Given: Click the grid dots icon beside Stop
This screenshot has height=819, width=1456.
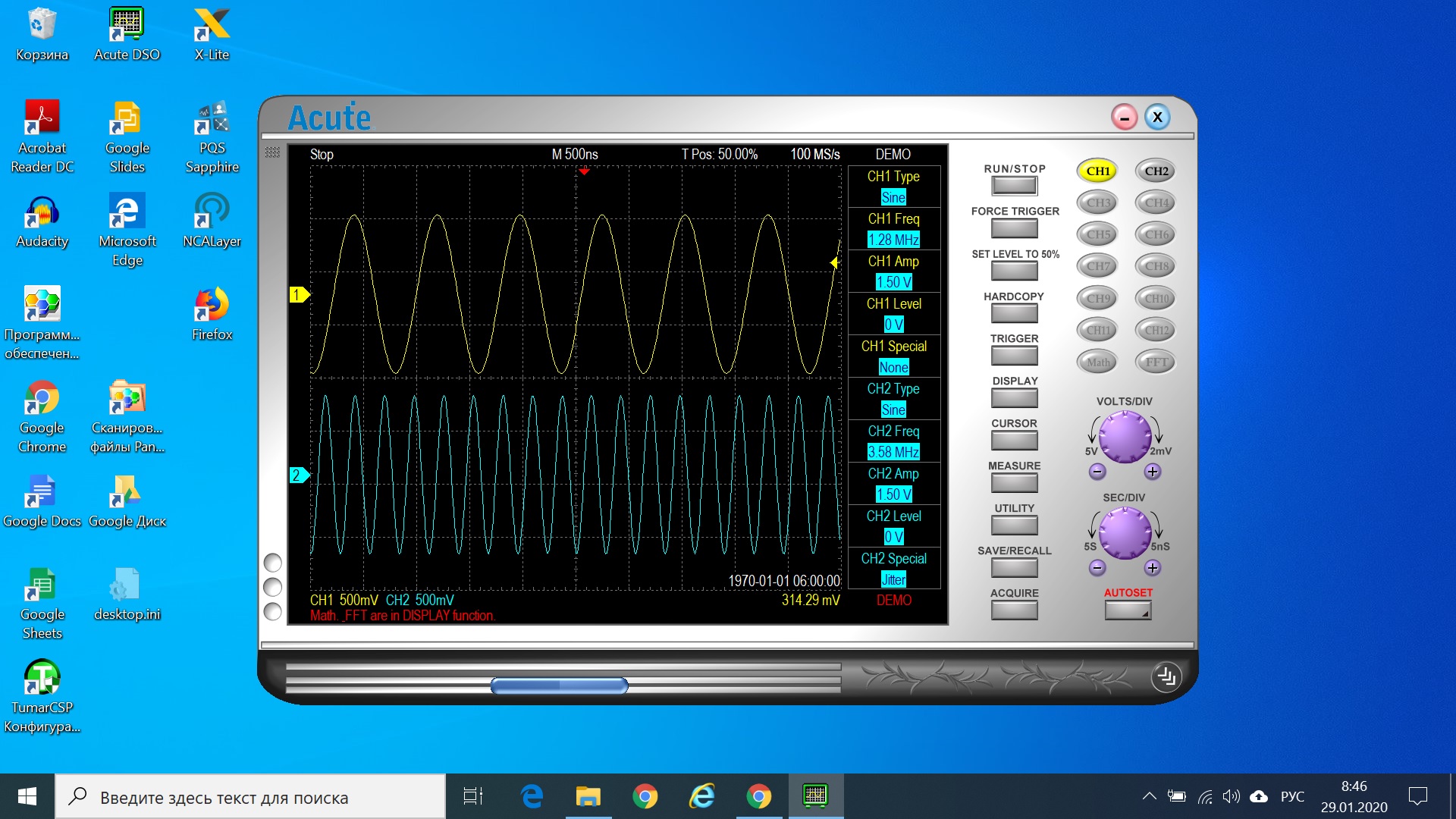Looking at the screenshot, I should 273,152.
